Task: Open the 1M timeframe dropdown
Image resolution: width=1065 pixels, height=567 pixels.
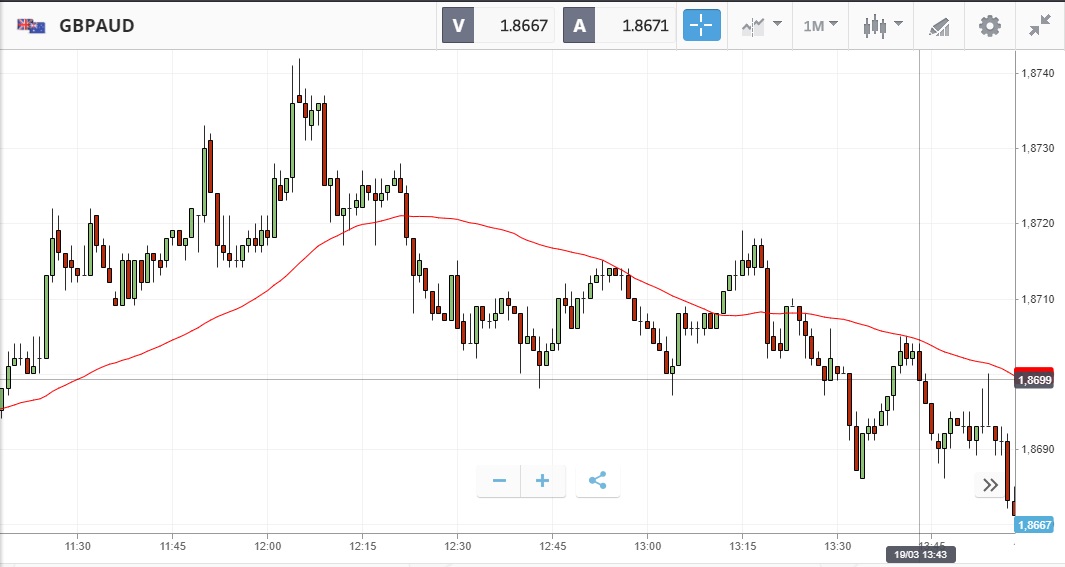Action: point(821,25)
